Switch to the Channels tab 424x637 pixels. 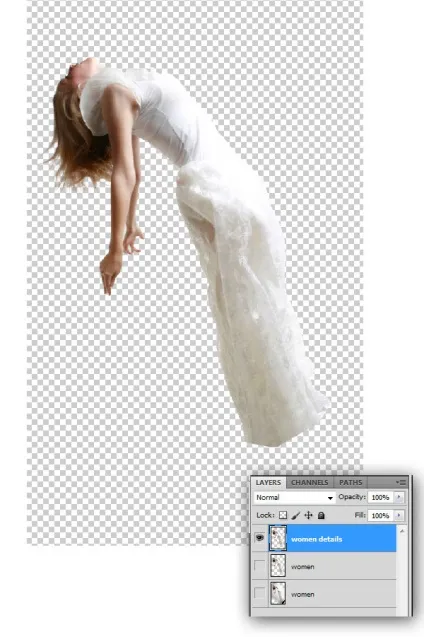tap(309, 482)
